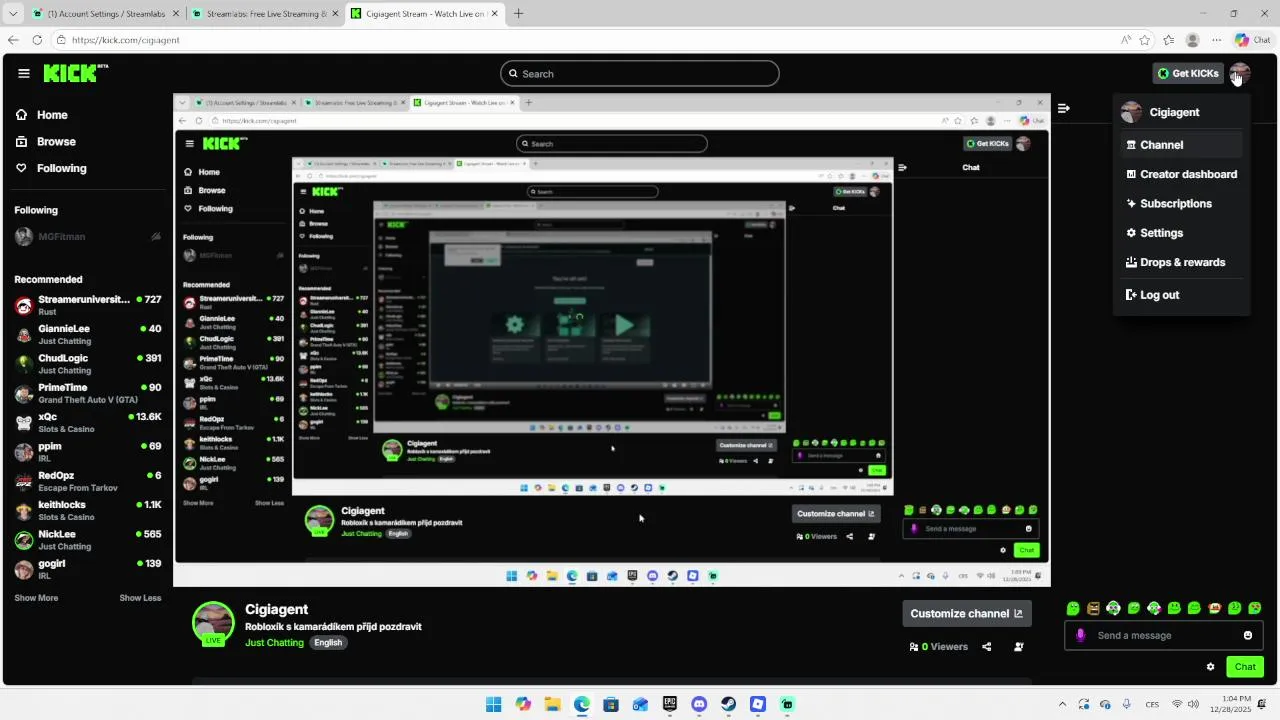Expand recommended list with Show More
This screenshot has height=720, width=1280.
[x=36, y=598]
